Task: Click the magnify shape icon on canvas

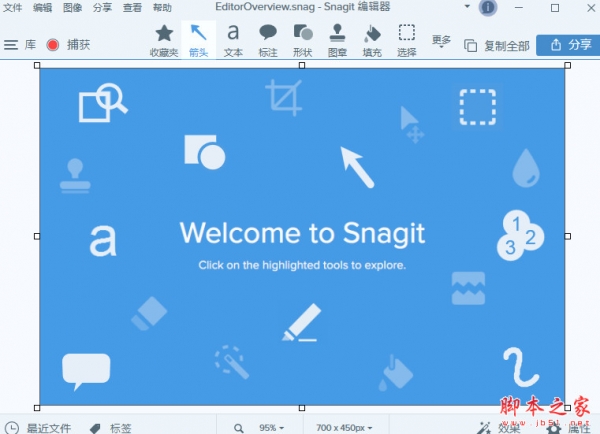Action: pyautogui.click(x=103, y=103)
